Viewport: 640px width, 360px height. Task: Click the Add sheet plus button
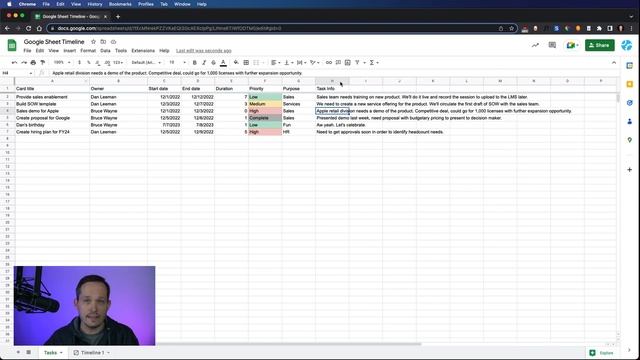point(18,352)
